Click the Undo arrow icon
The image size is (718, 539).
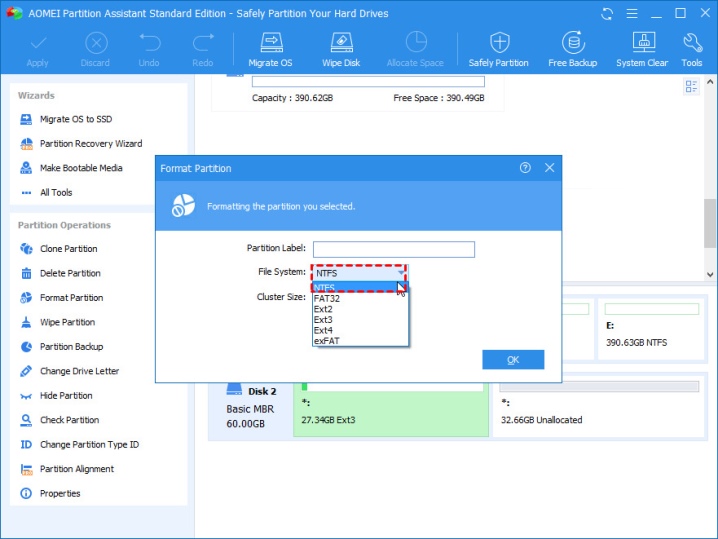(x=149, y=43)
